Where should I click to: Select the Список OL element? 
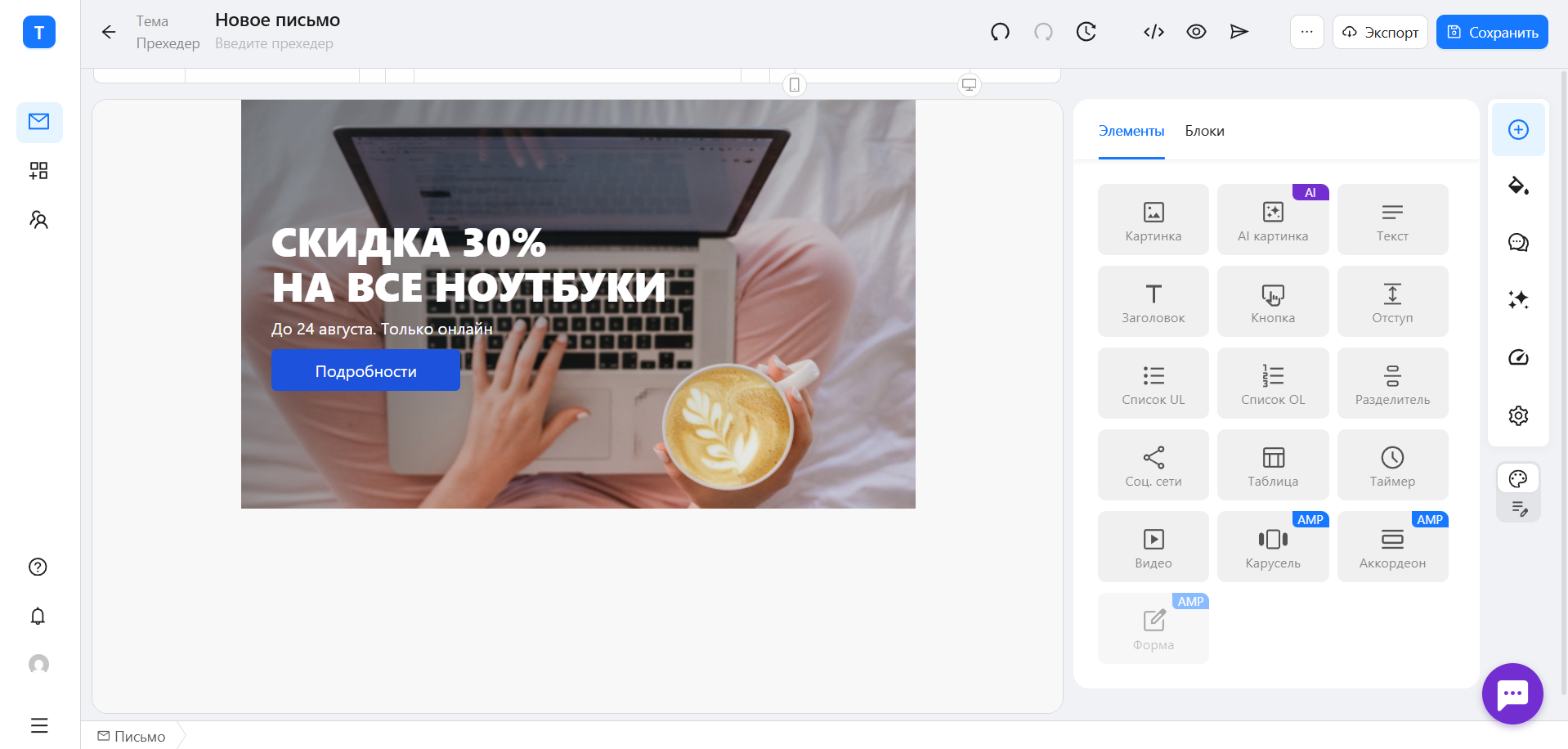coord(1272,383)
